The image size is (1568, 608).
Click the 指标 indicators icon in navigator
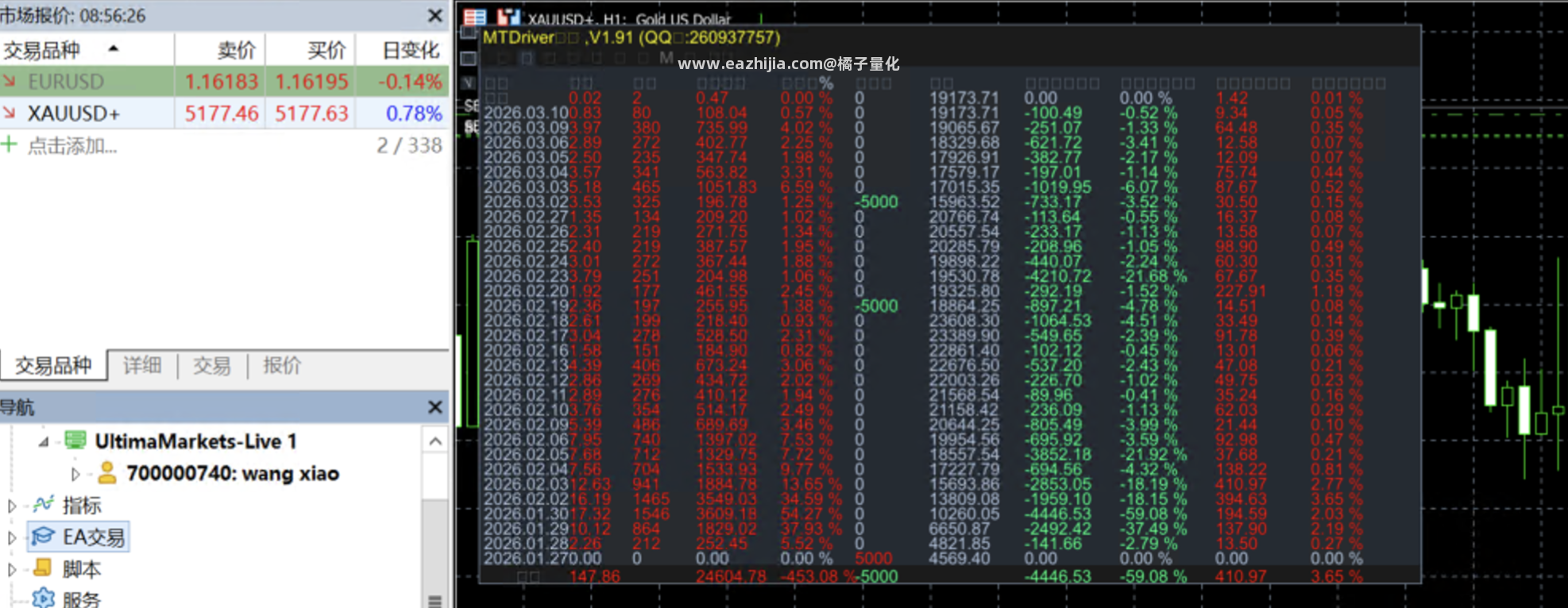[44, 505]
